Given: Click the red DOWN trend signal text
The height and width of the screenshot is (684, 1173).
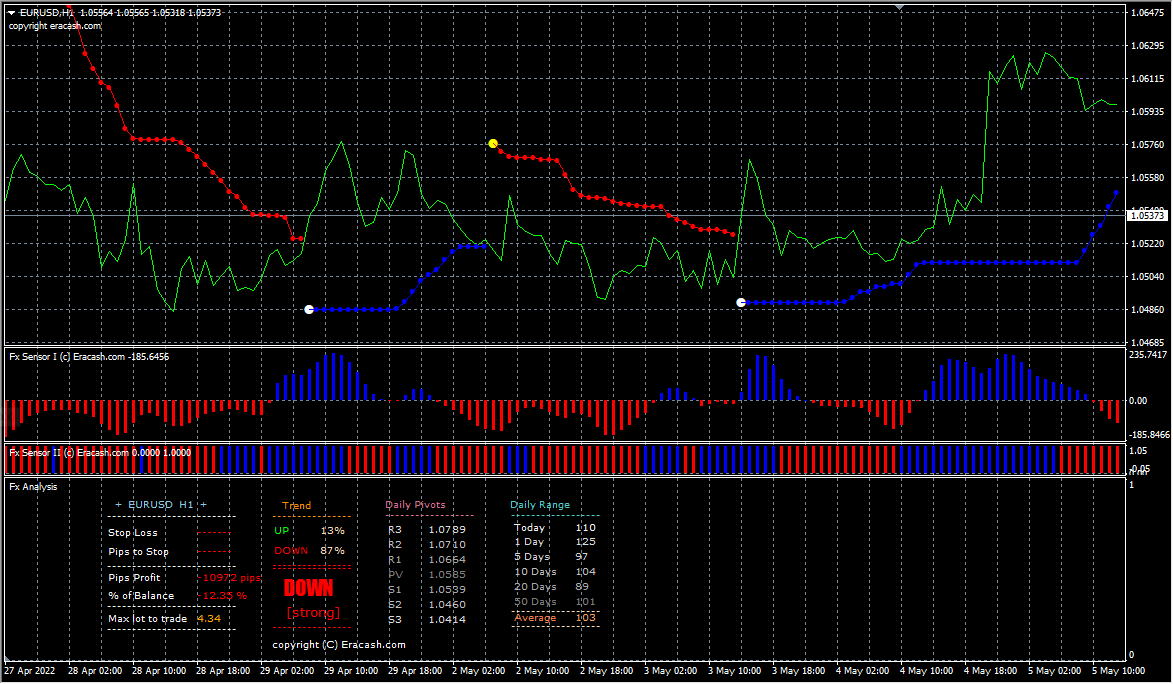Looking at the screenshot, I should pos(308,588).
